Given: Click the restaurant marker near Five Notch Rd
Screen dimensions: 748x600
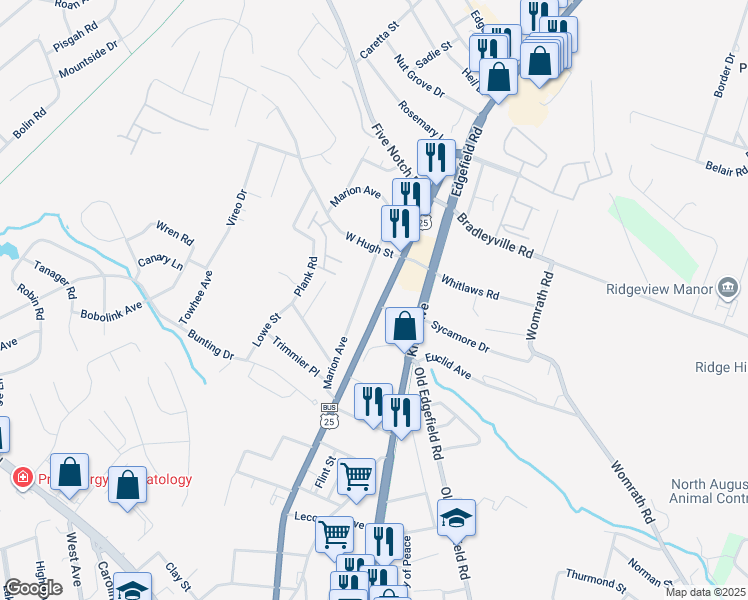Looking at the screenshot, I should coord(436,159).
